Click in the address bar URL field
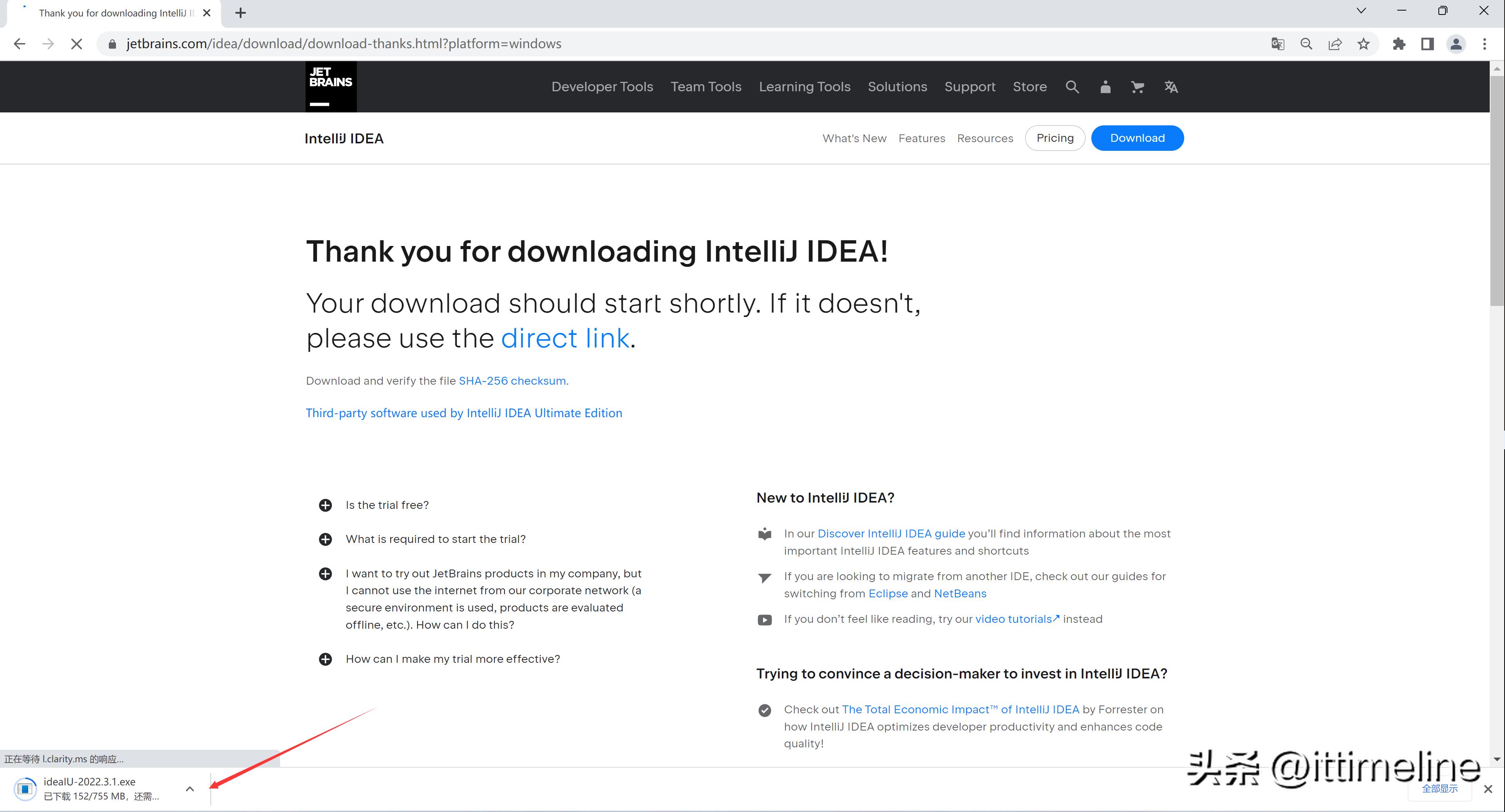 click(x=689, y=44)
